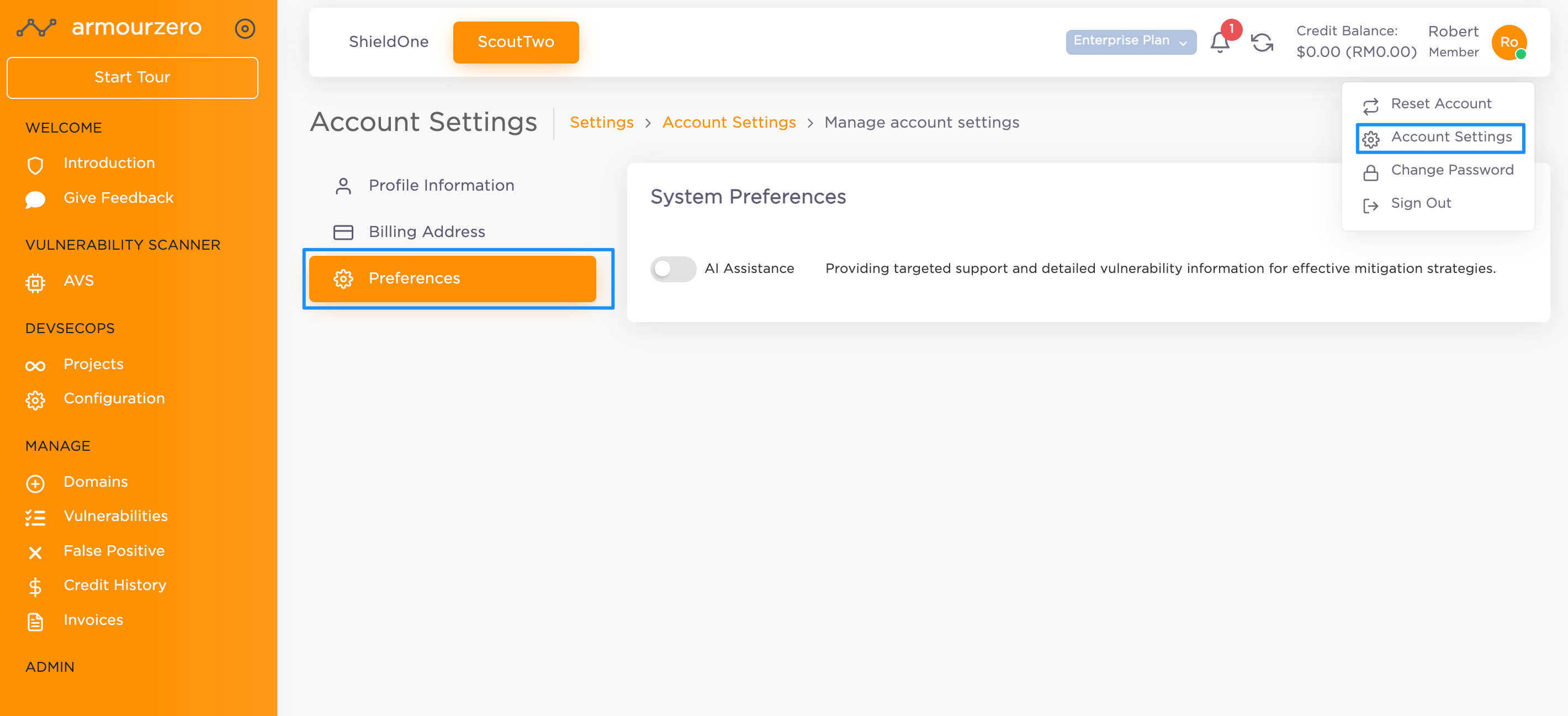Viewport: 1568px width, 716px height.
Task: Click the Preferences gear icon
Action: pos(343,279)
